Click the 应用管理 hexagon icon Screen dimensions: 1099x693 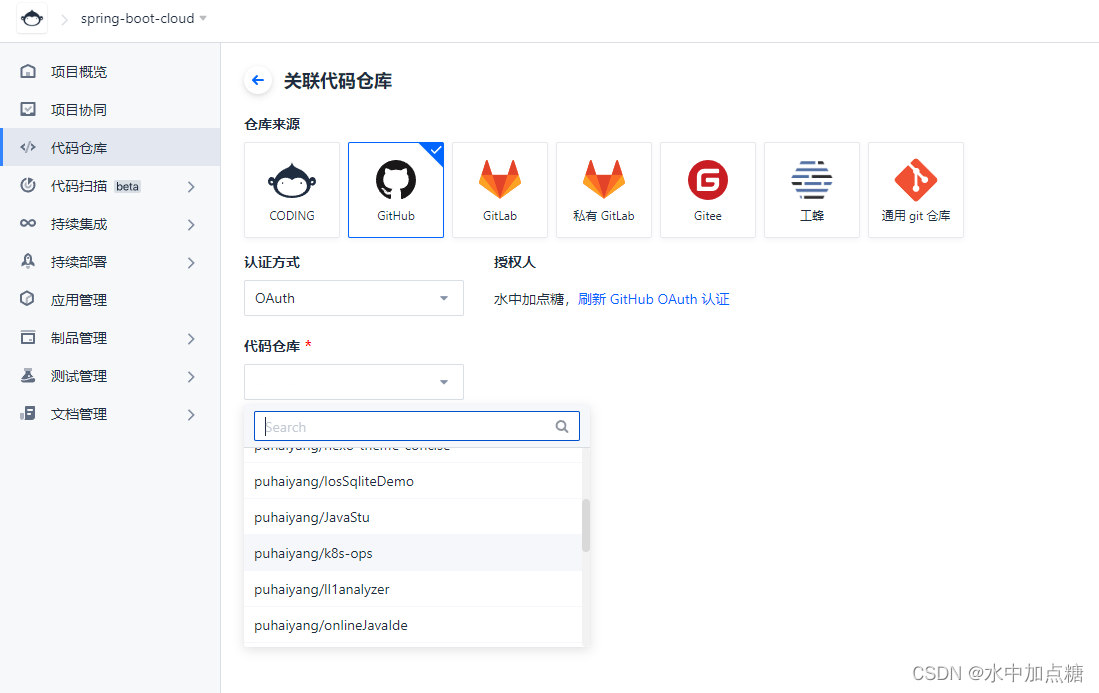tap(28, 299)
